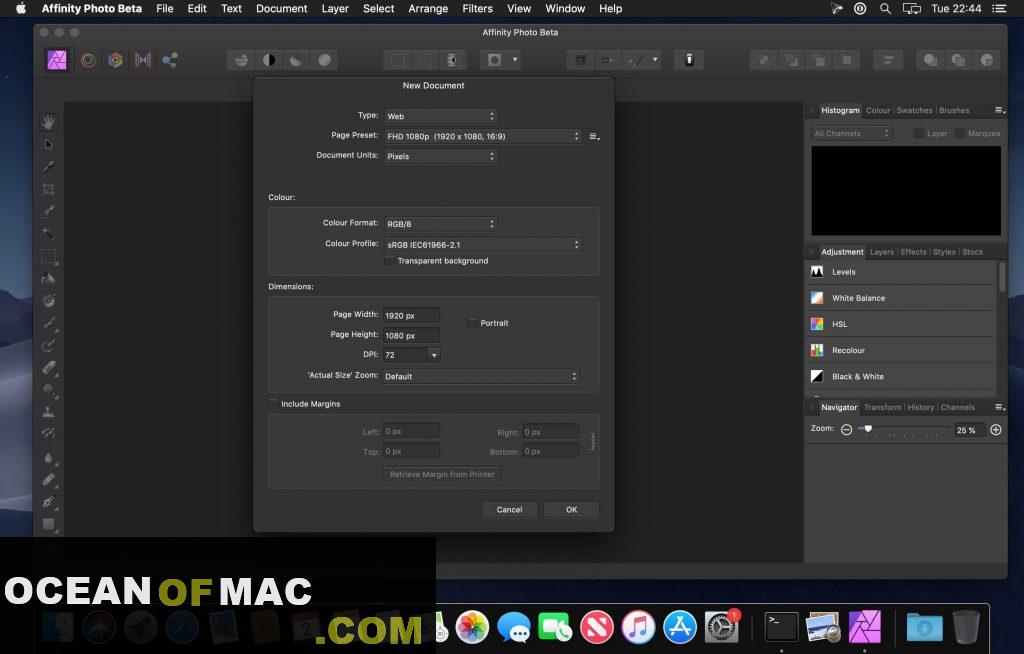Open the File menu
The height and width of the screenshot is (654, 1024).
coord(165,8)
